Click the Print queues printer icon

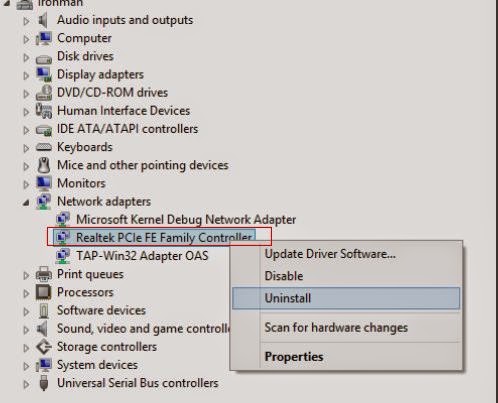pyautogui.click(x=44, y=274)
